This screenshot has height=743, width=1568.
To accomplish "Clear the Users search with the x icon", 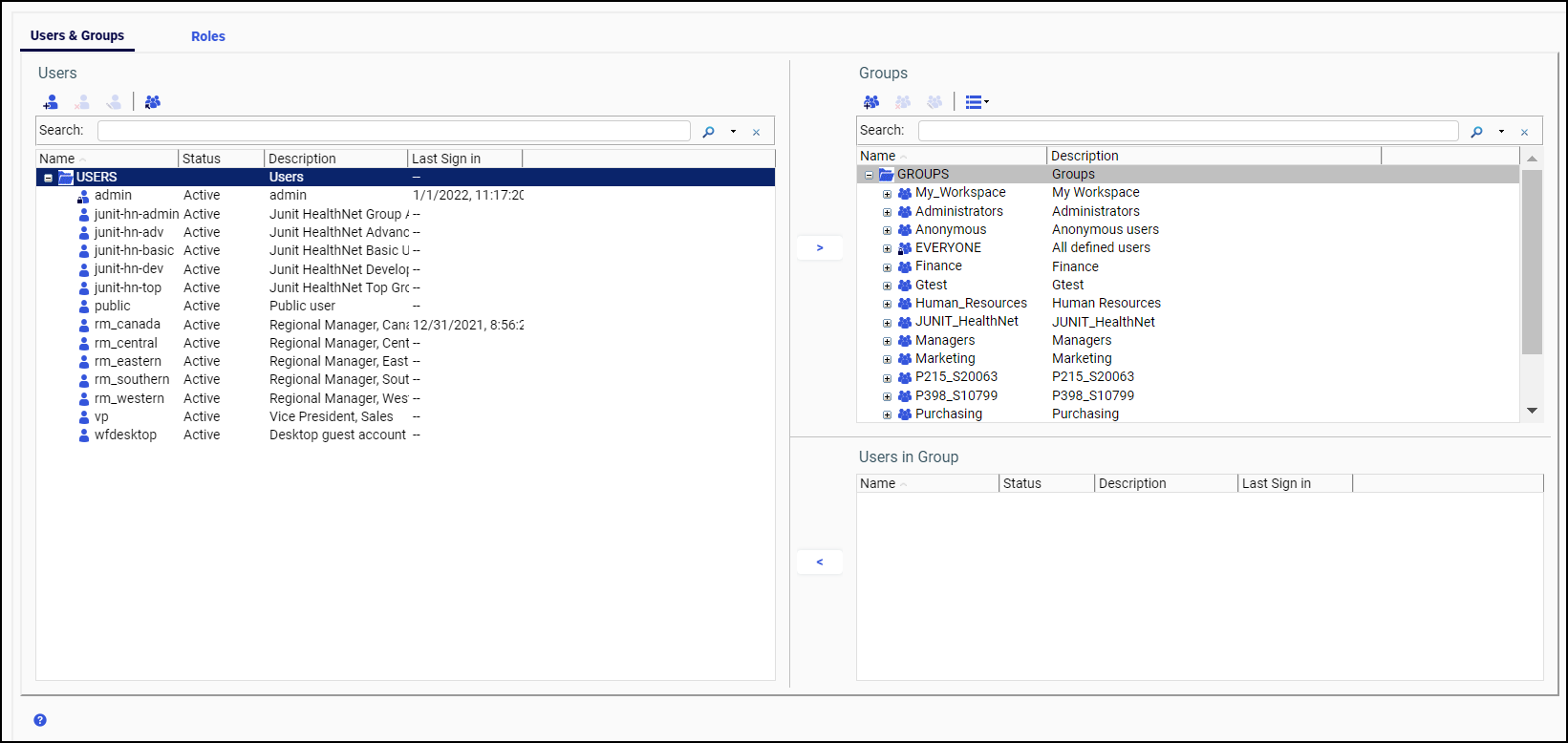I will 756,132.
